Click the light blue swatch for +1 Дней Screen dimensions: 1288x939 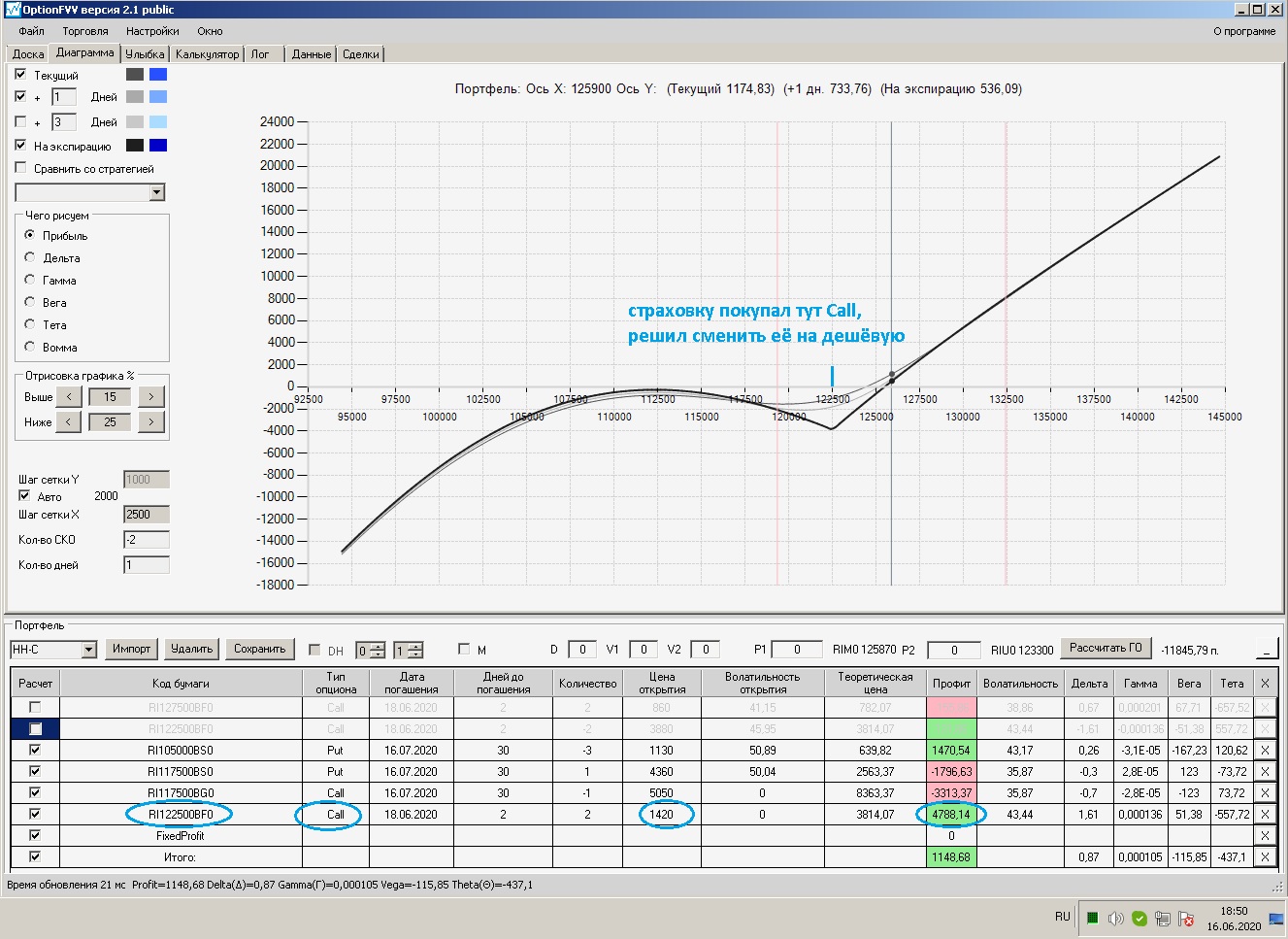158,96
